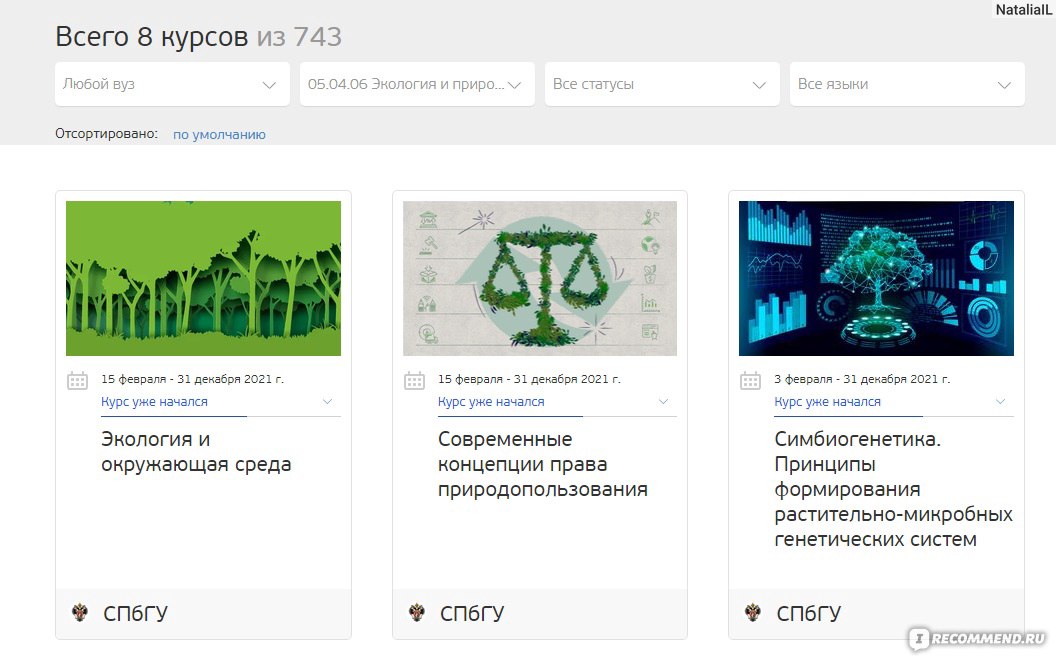Open course 'Экология и окружающая среда'
The image size is (1056, 660).
pos(196,451)
